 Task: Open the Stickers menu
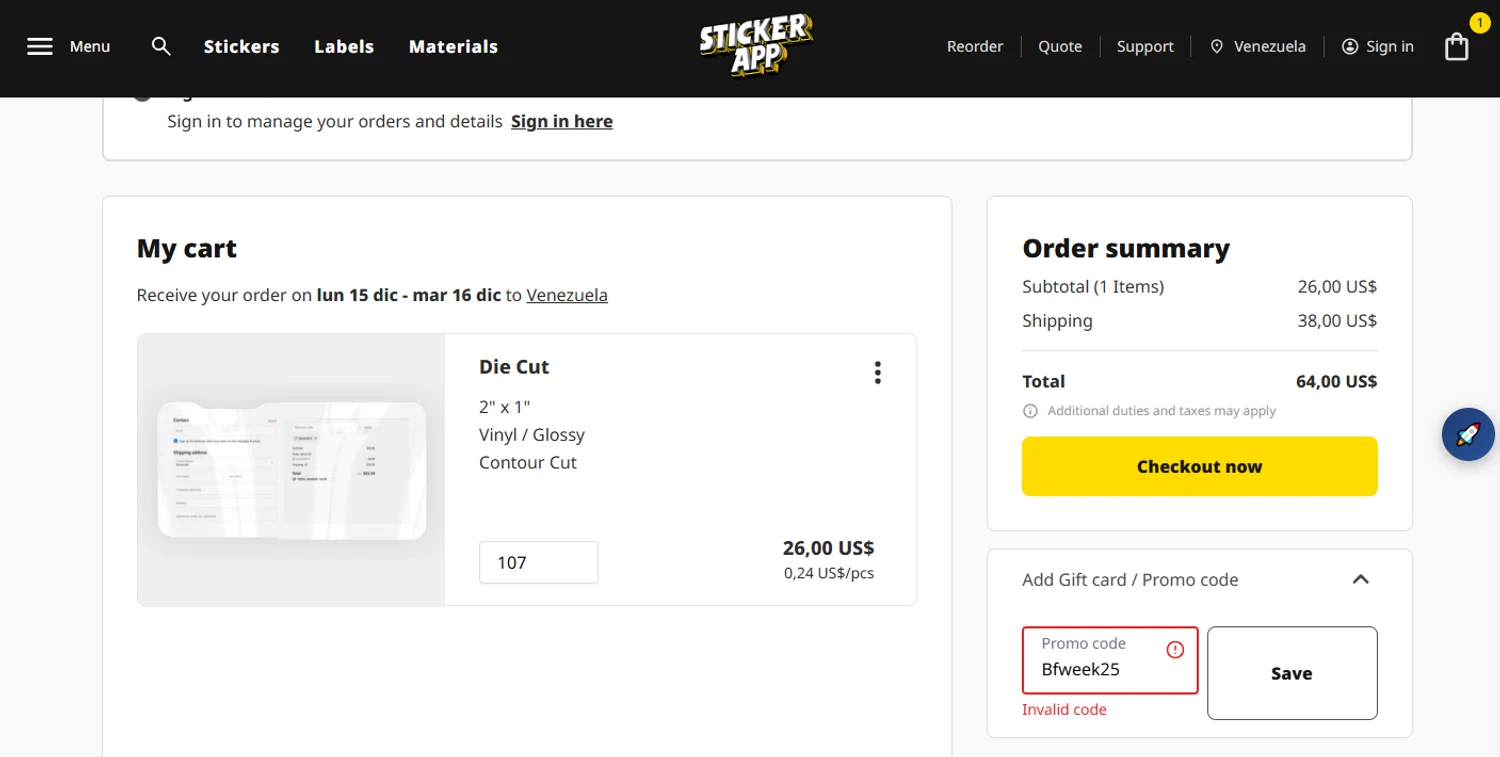[x=241, y=47]
